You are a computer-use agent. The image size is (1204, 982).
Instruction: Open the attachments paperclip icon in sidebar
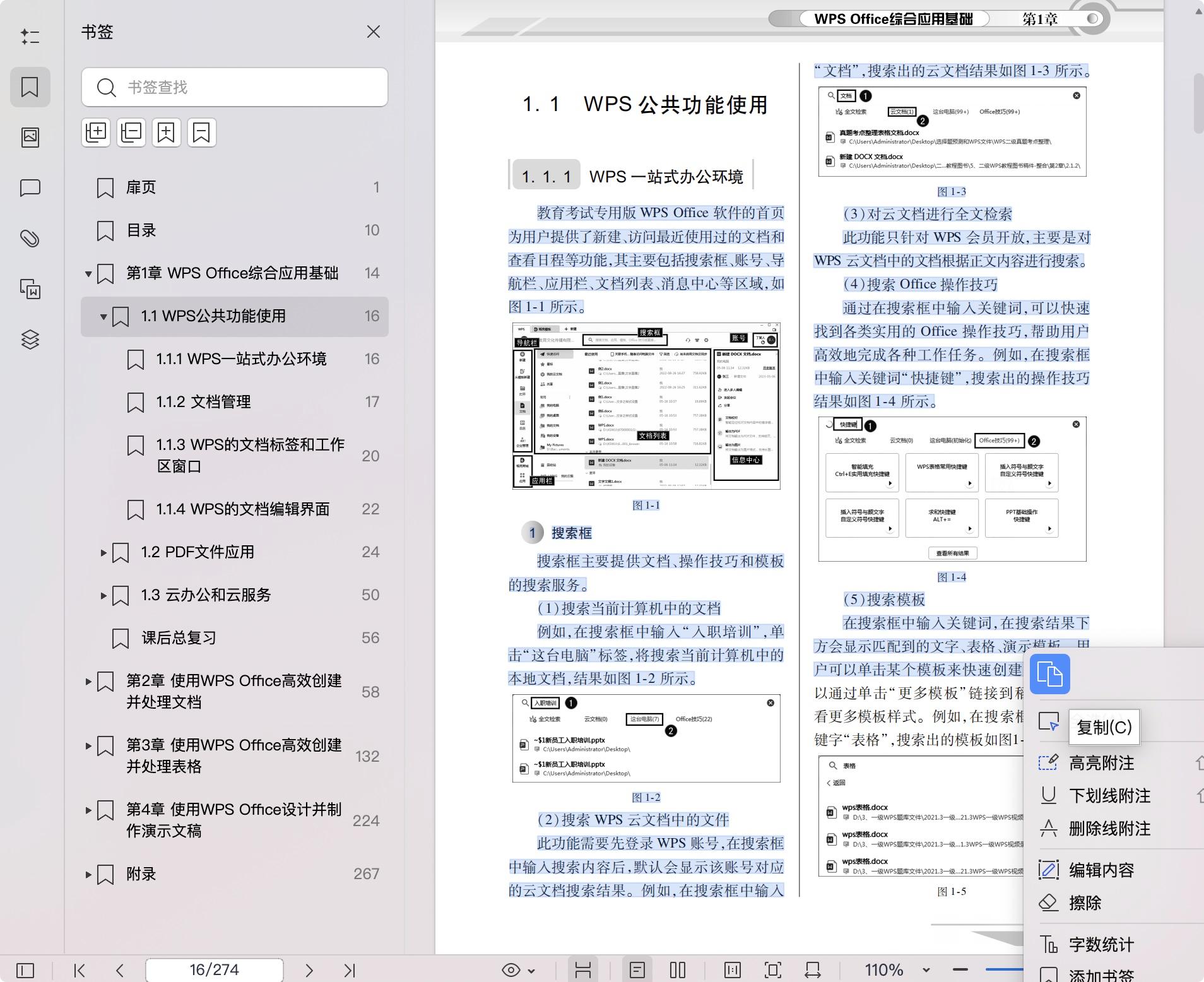point(30,239)
